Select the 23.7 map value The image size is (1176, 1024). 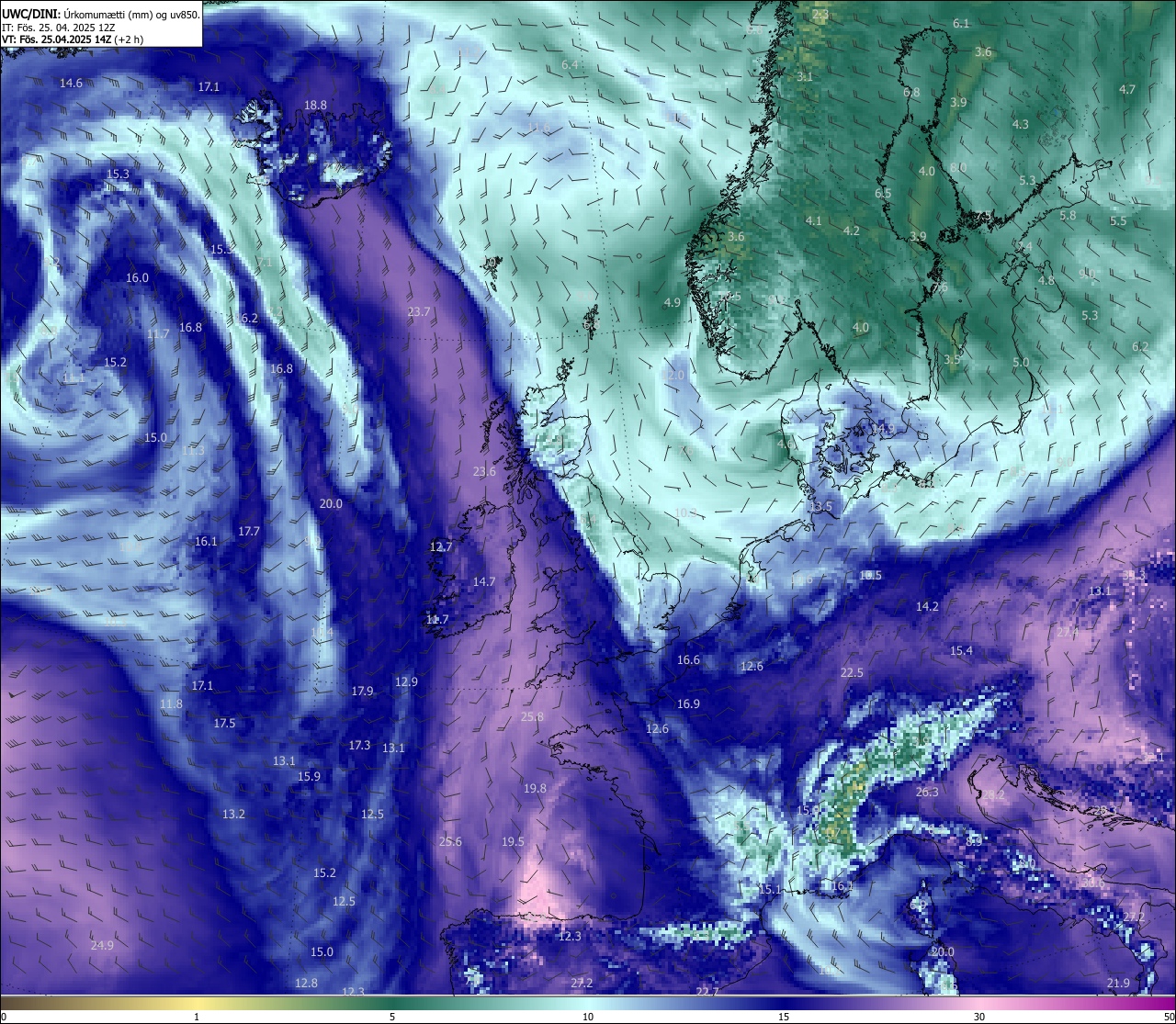tap(418, 311)
